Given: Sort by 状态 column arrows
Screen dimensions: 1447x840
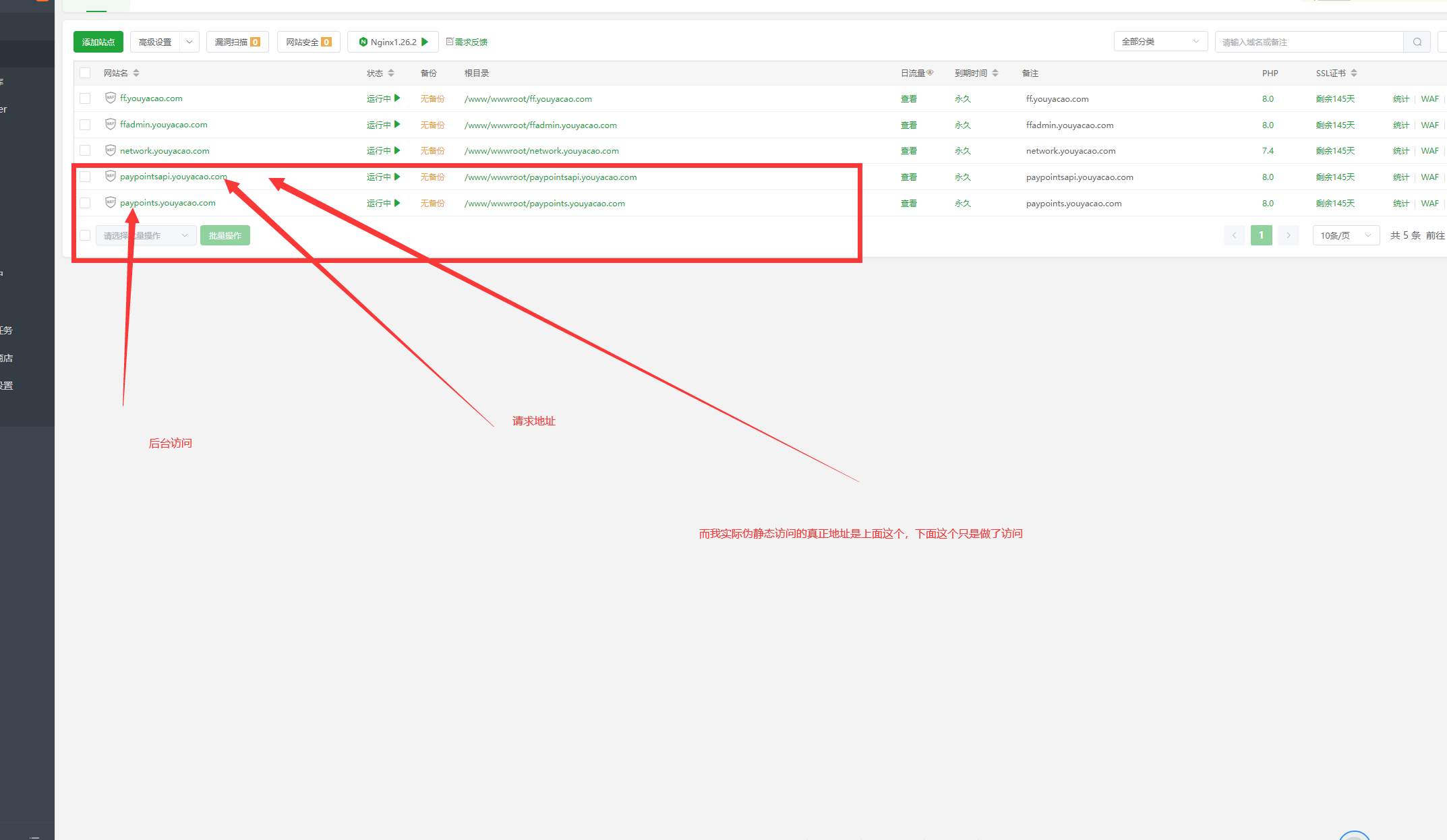Looking at the screenshot, I should point(391,73).
